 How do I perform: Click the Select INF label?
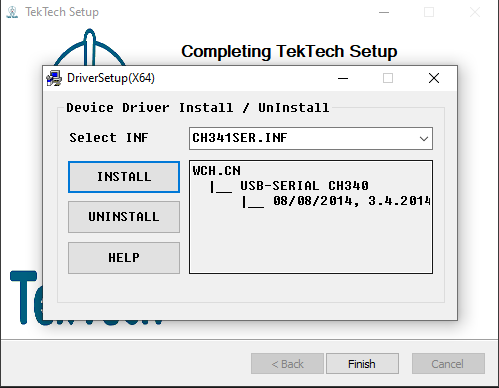coord(109,138)
